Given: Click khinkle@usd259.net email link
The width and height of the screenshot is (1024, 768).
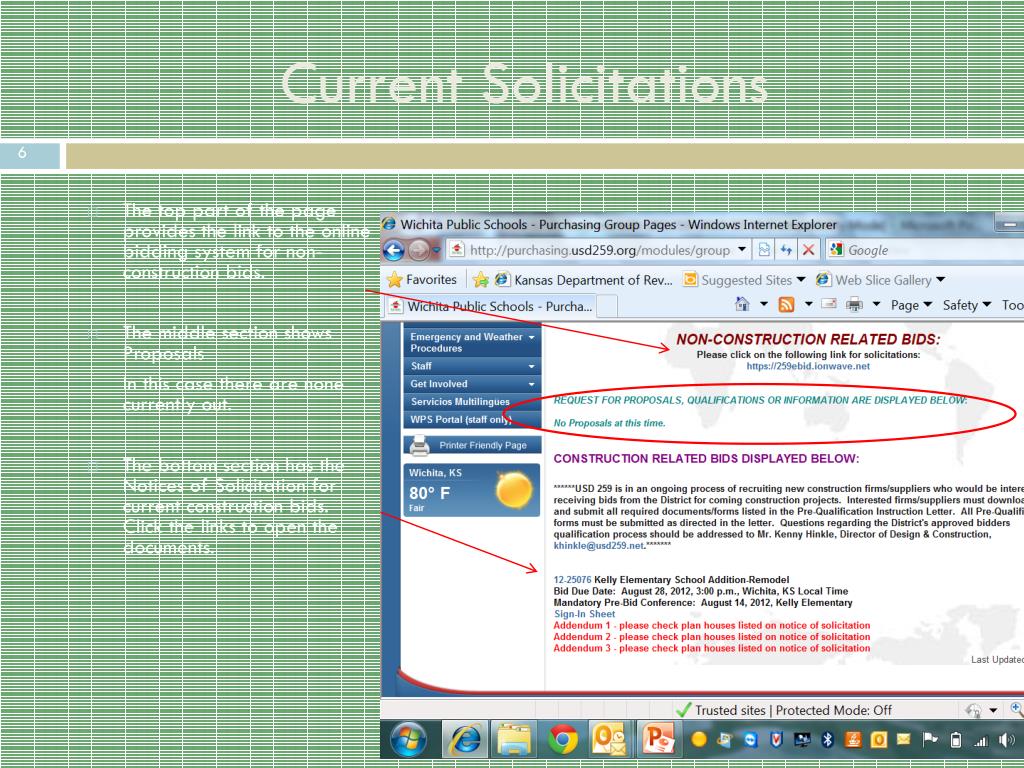Looking at the screenshot, I should (598, 546).
